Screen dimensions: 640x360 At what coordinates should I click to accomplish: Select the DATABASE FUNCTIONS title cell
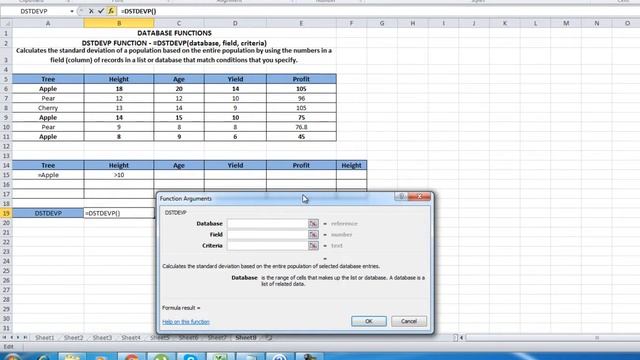coord(174,33)
